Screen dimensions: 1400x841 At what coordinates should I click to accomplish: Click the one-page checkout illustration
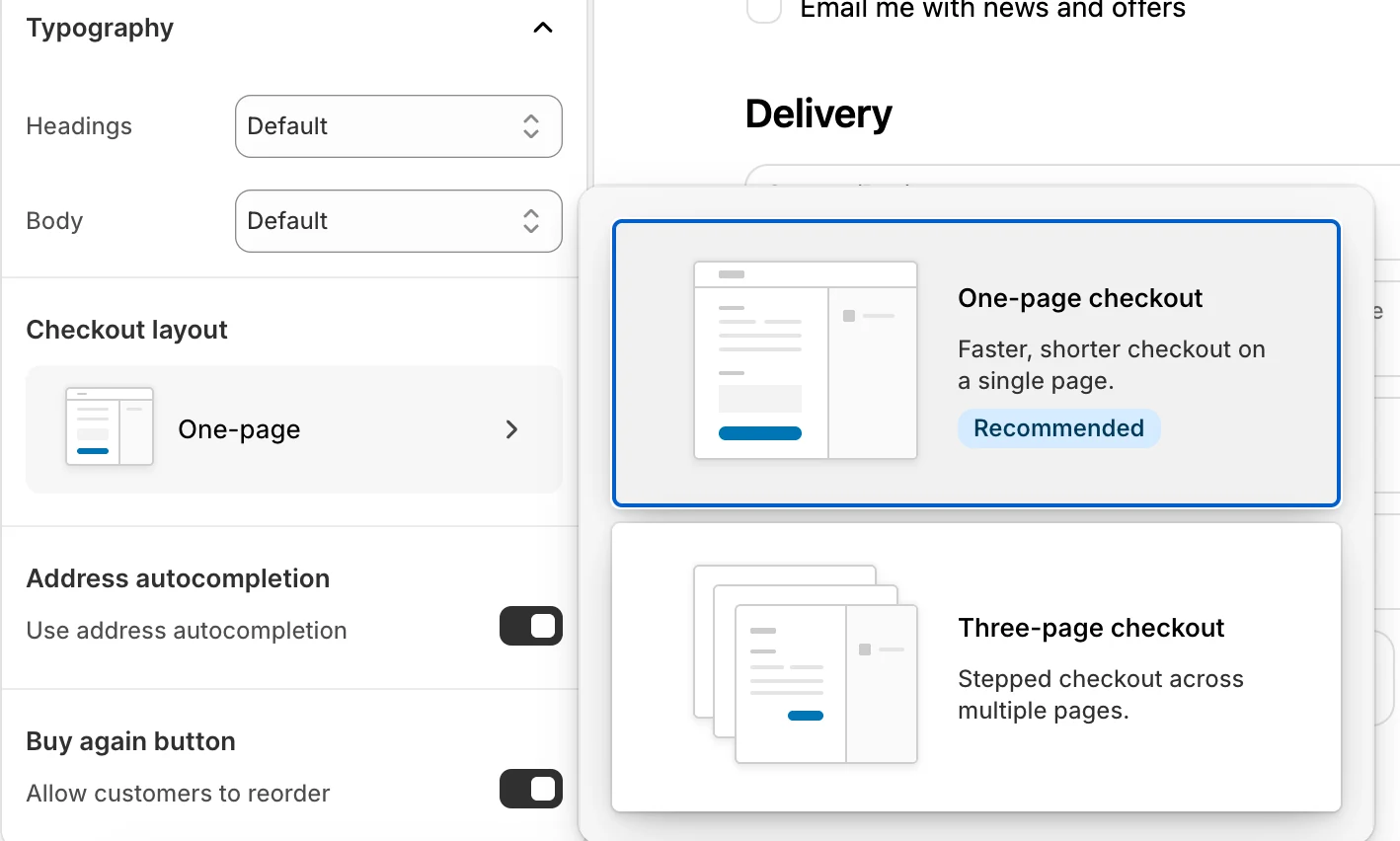(x=806, y=360)
